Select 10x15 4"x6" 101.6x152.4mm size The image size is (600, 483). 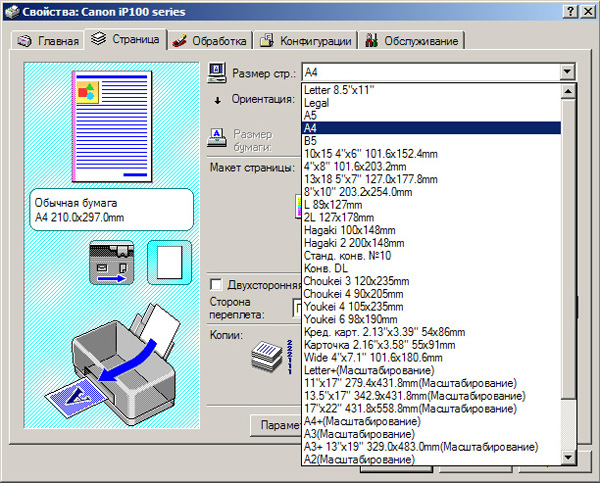click(x=431, y=153)
